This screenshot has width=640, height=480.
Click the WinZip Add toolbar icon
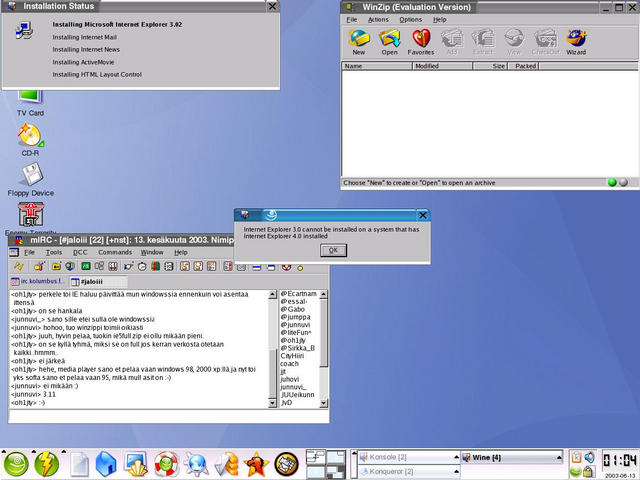coord(452,38)
